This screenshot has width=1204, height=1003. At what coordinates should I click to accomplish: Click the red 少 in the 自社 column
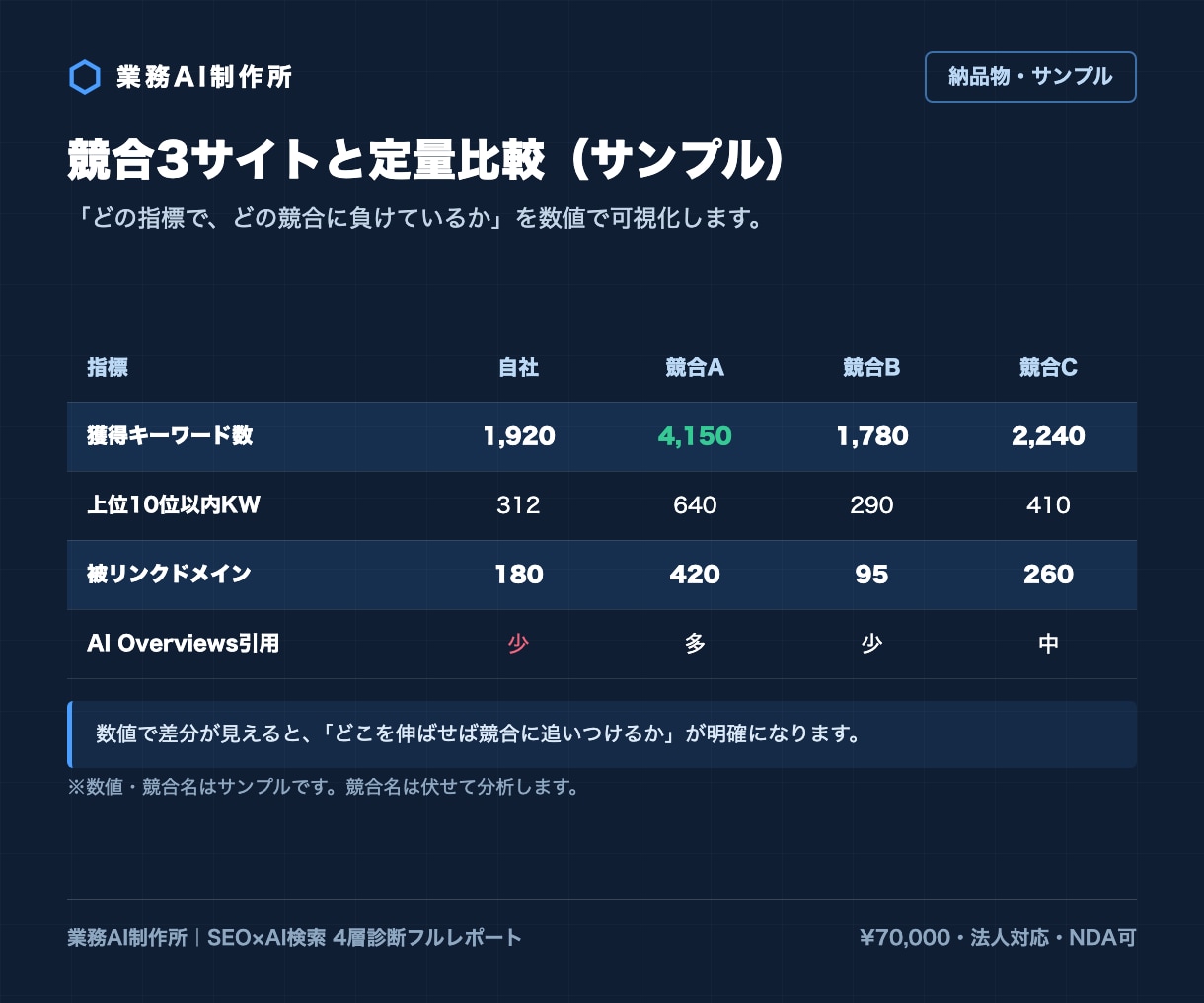coord(519,644)
